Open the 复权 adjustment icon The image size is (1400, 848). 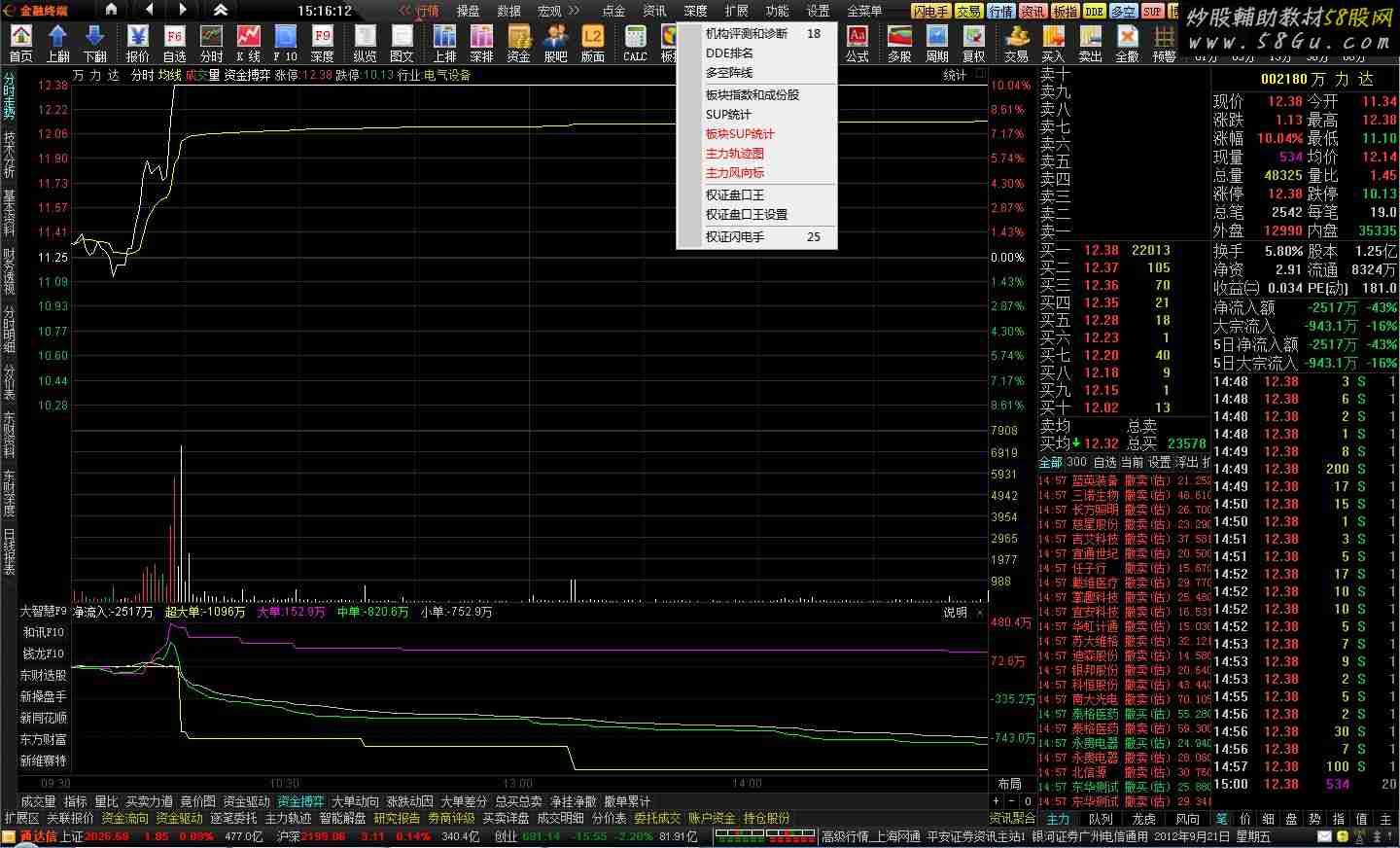click(x=973, y=44)
